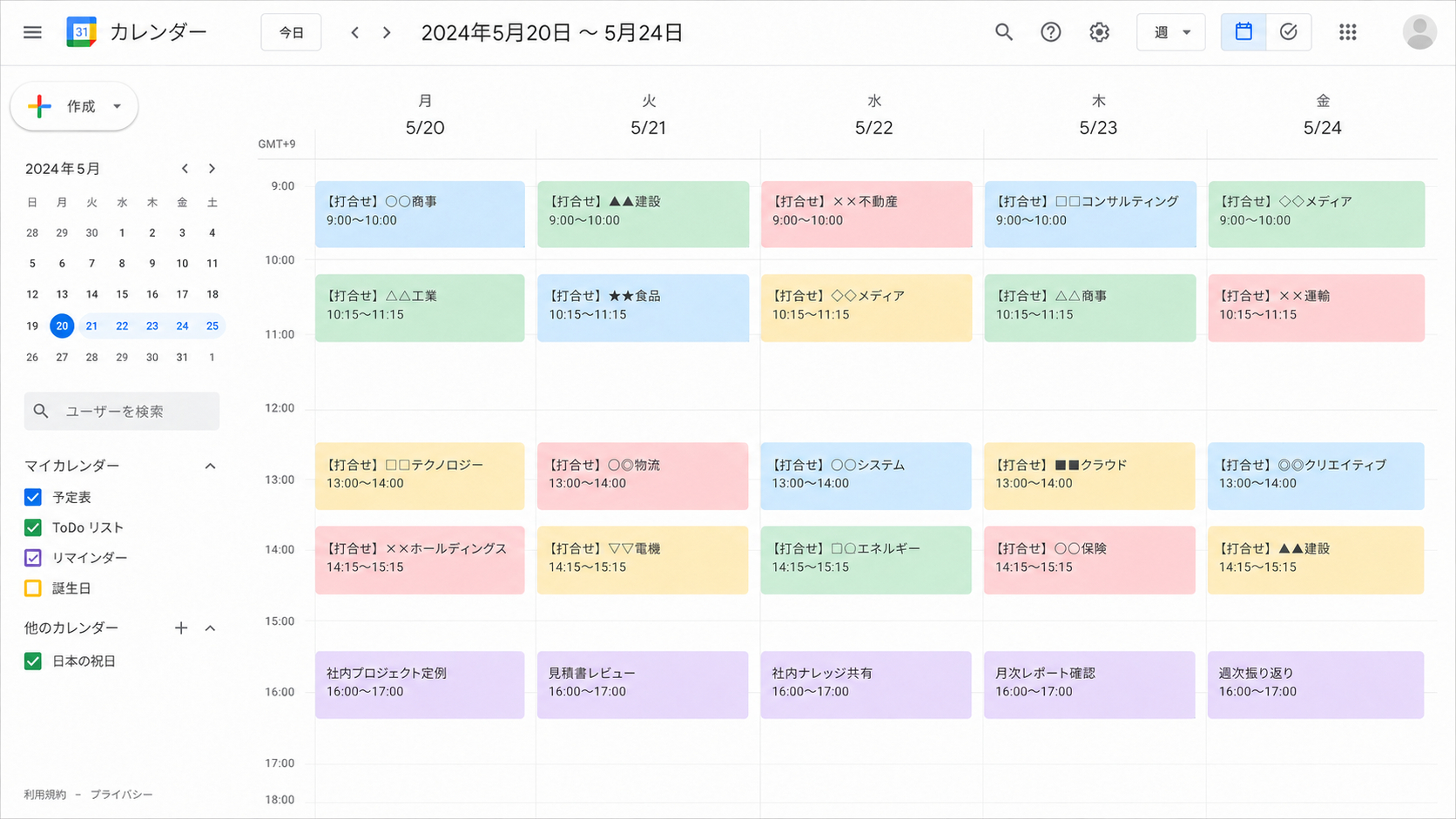Open the □□コンサルティング meeting event

[x=1090, y=214]
